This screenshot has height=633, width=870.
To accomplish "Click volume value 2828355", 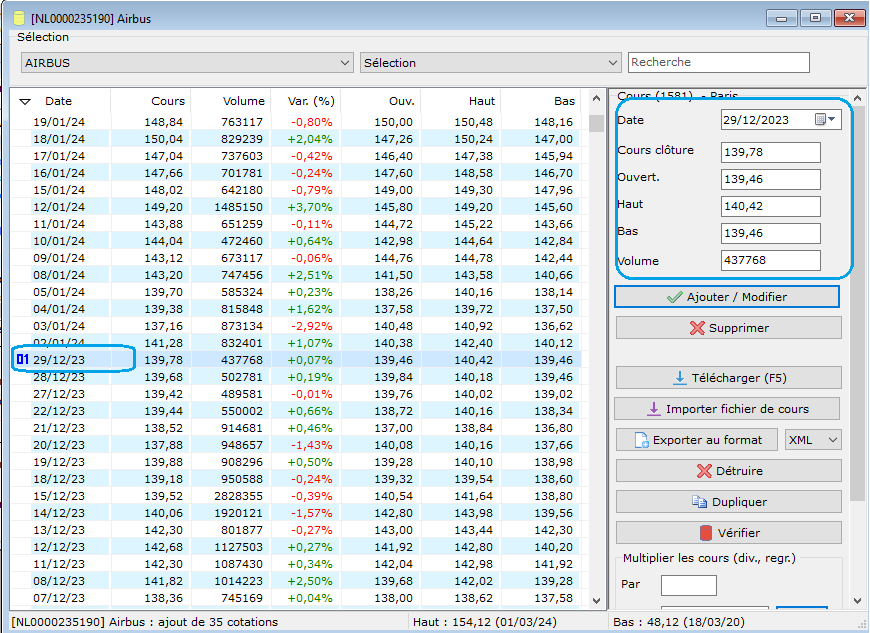I will tap(239, 496).
